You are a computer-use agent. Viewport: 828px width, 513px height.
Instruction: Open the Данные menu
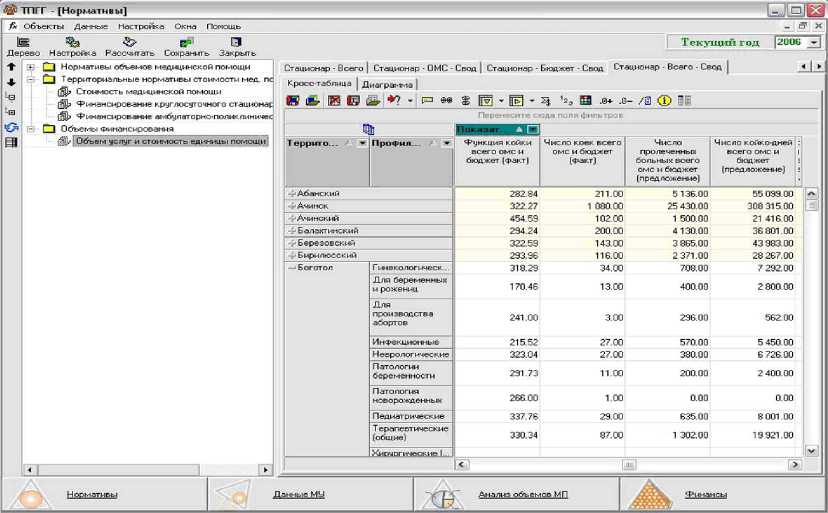tap(91, 25)
